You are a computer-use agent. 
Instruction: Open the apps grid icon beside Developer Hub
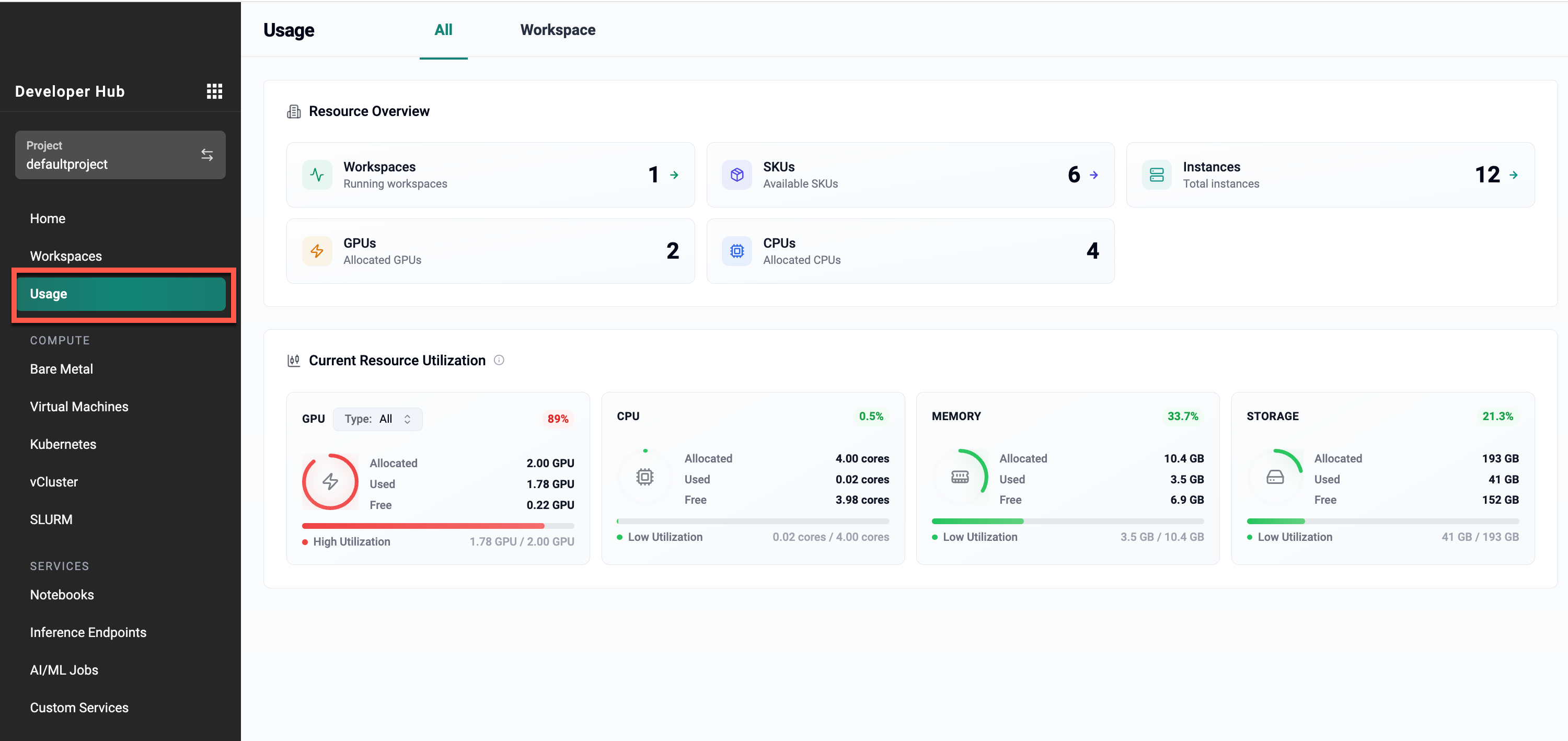click(214, 91)
